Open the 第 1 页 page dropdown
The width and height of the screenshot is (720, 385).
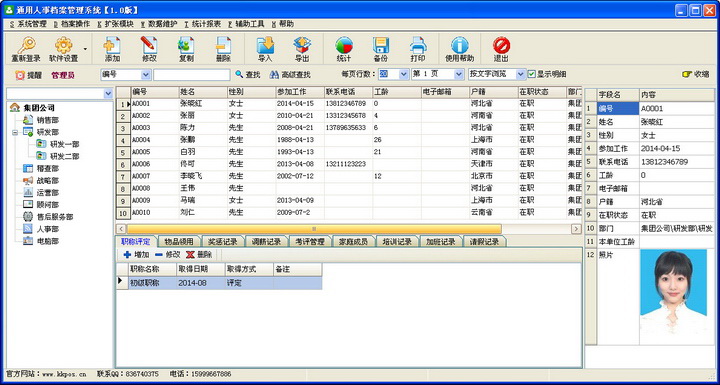pos(459,74)
